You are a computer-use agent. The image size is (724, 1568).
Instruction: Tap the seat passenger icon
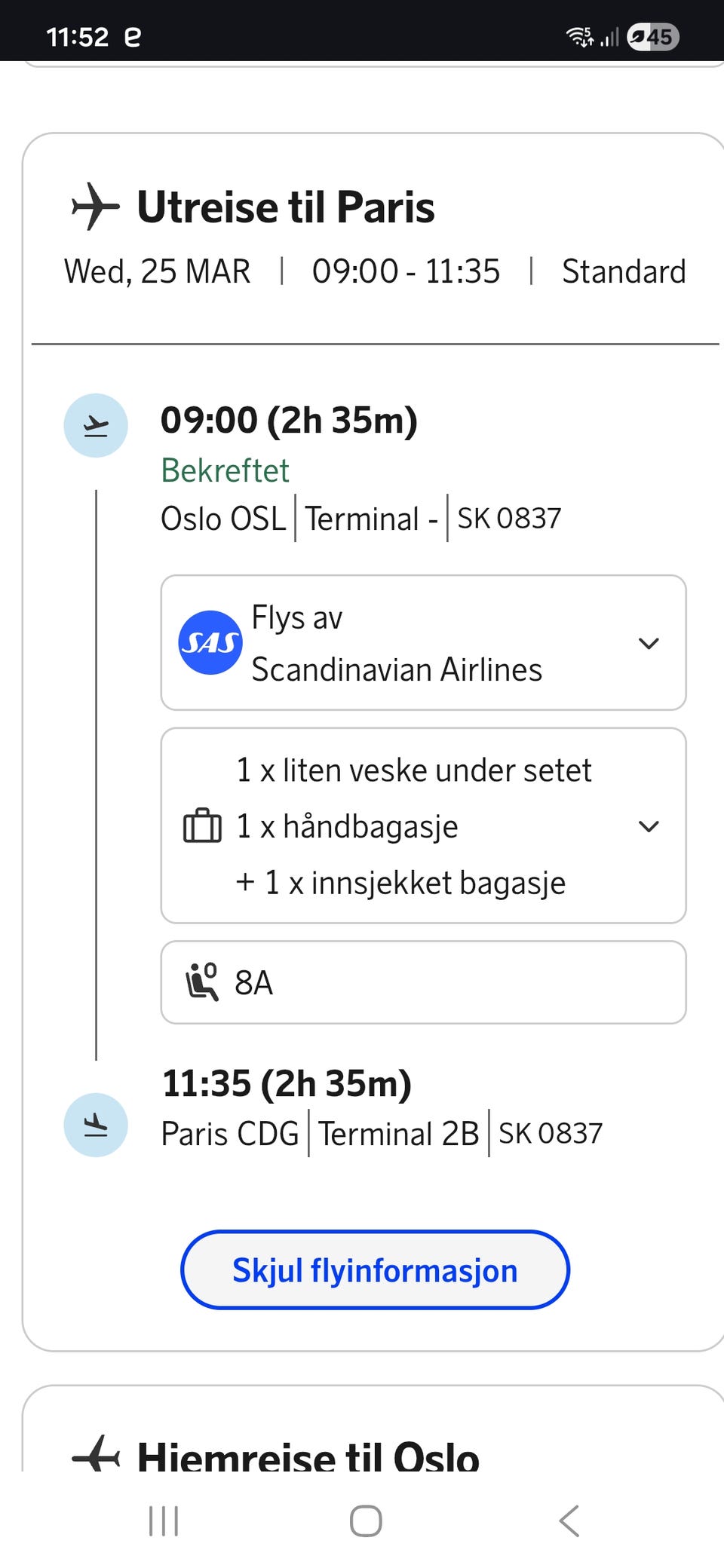pyautogui.click(x=202, y=982)
